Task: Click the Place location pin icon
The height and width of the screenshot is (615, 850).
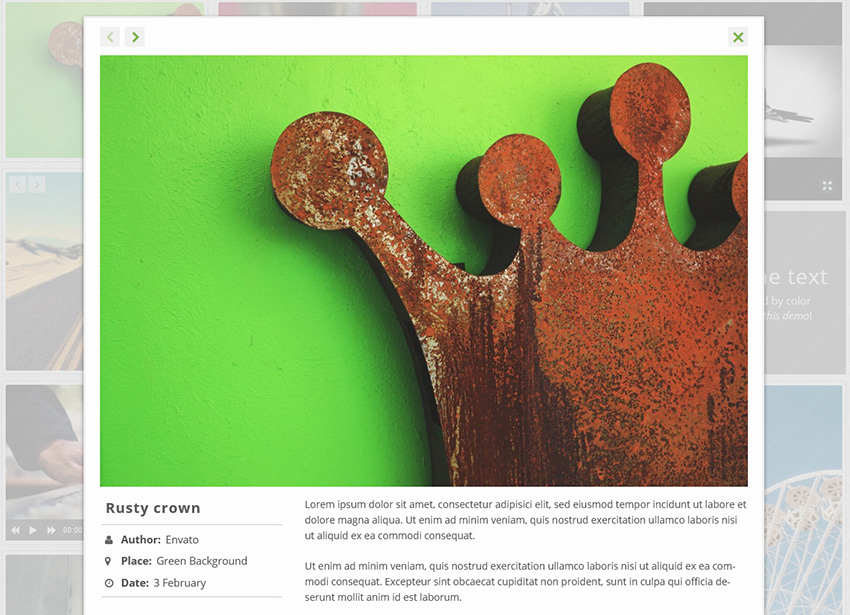Action: [x=108, y=561]
